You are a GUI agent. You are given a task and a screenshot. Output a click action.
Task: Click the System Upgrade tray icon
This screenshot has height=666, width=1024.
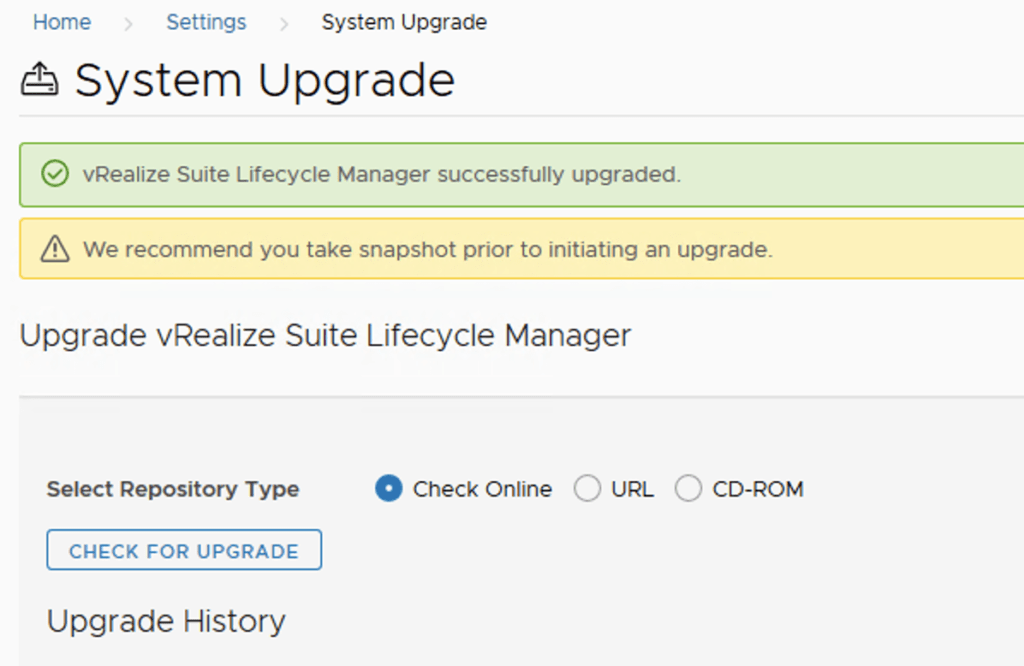point(40,80)
